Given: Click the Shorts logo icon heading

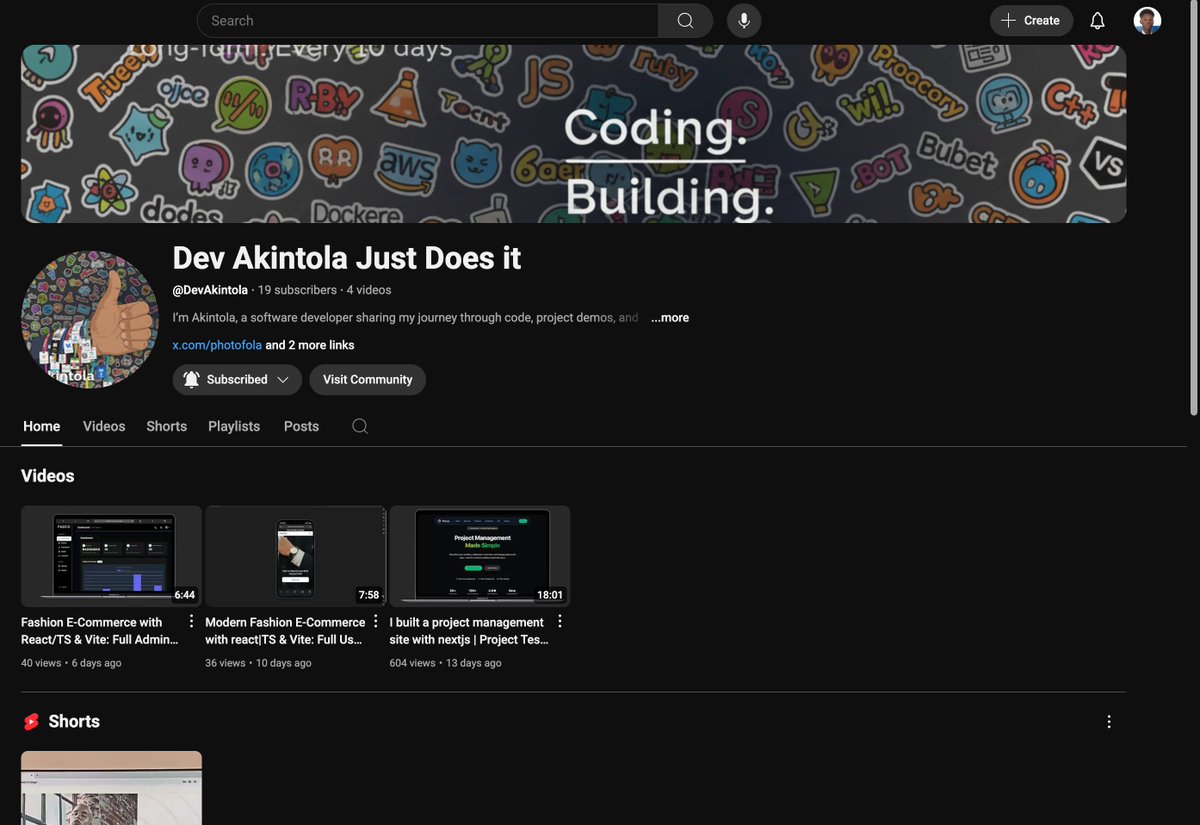Looking at the screenshot, I should point(32,721).
